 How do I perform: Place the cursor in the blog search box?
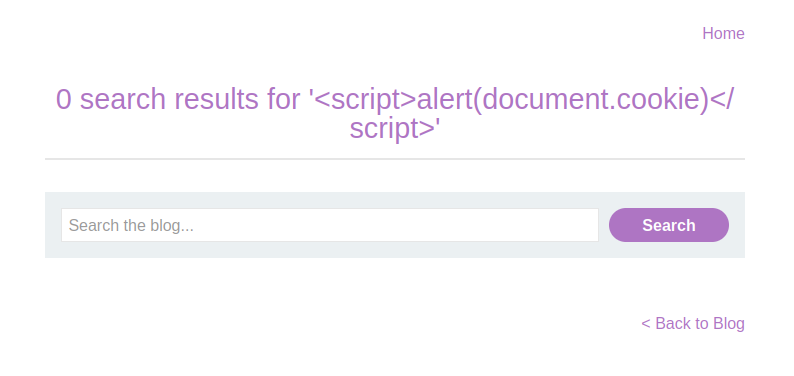330,225
